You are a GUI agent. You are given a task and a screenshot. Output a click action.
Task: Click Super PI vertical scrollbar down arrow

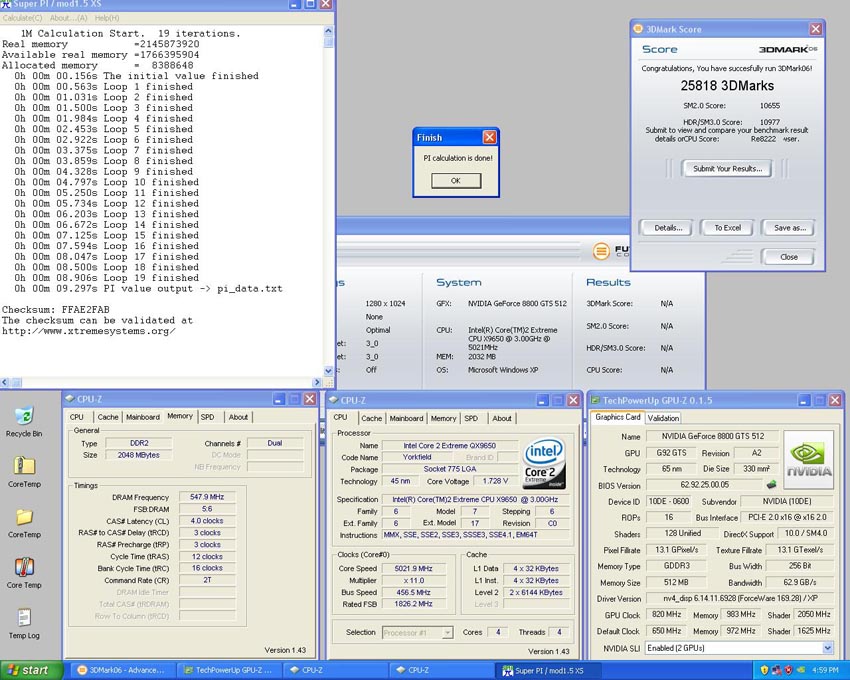coord(328,371)
